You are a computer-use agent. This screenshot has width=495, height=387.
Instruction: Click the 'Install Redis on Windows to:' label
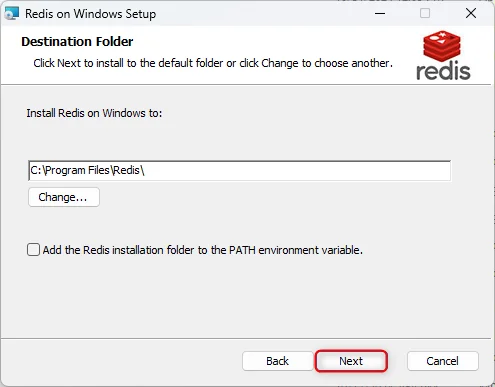point(94,113)
